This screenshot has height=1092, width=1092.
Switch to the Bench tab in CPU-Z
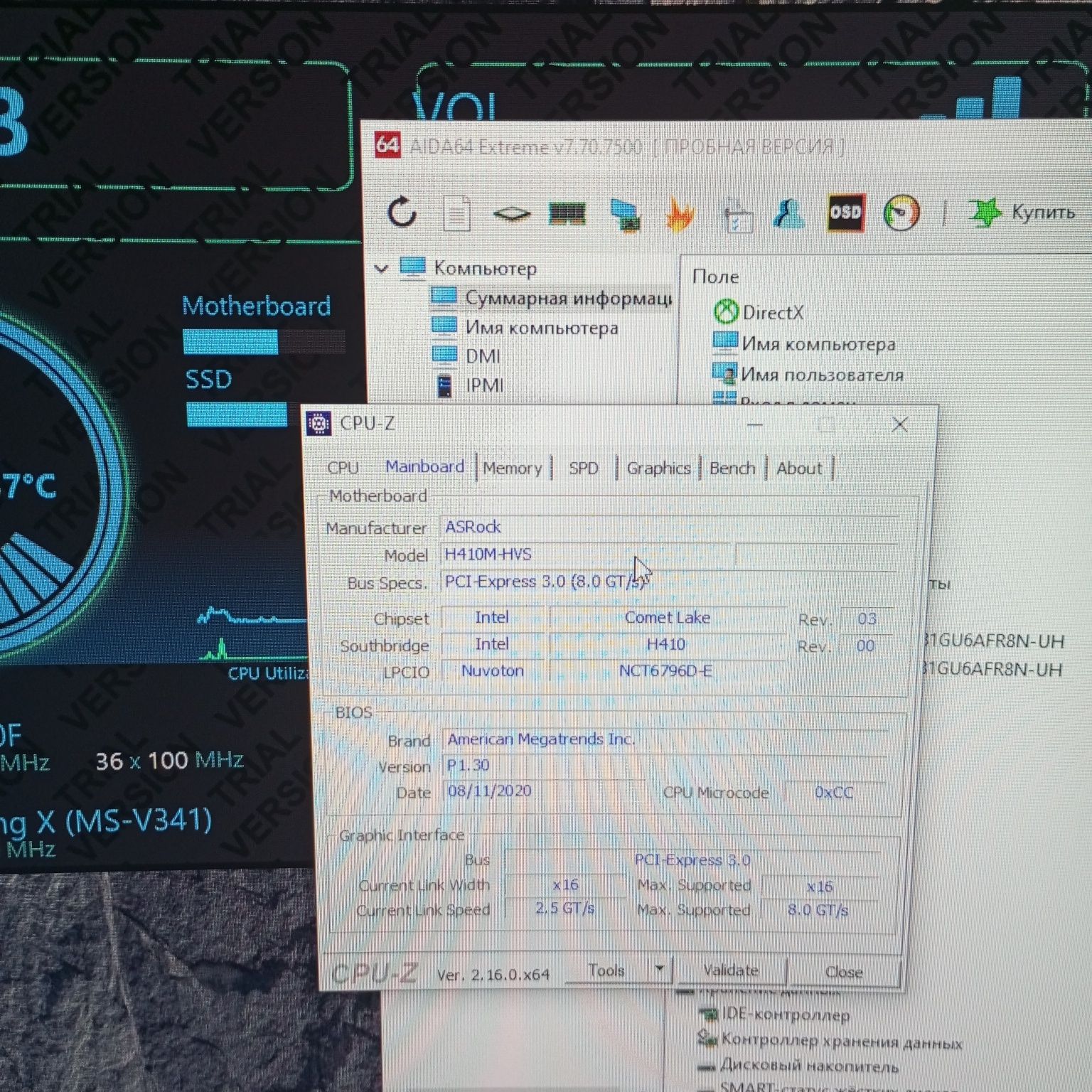pyautogui.click(x=732, y=468)
